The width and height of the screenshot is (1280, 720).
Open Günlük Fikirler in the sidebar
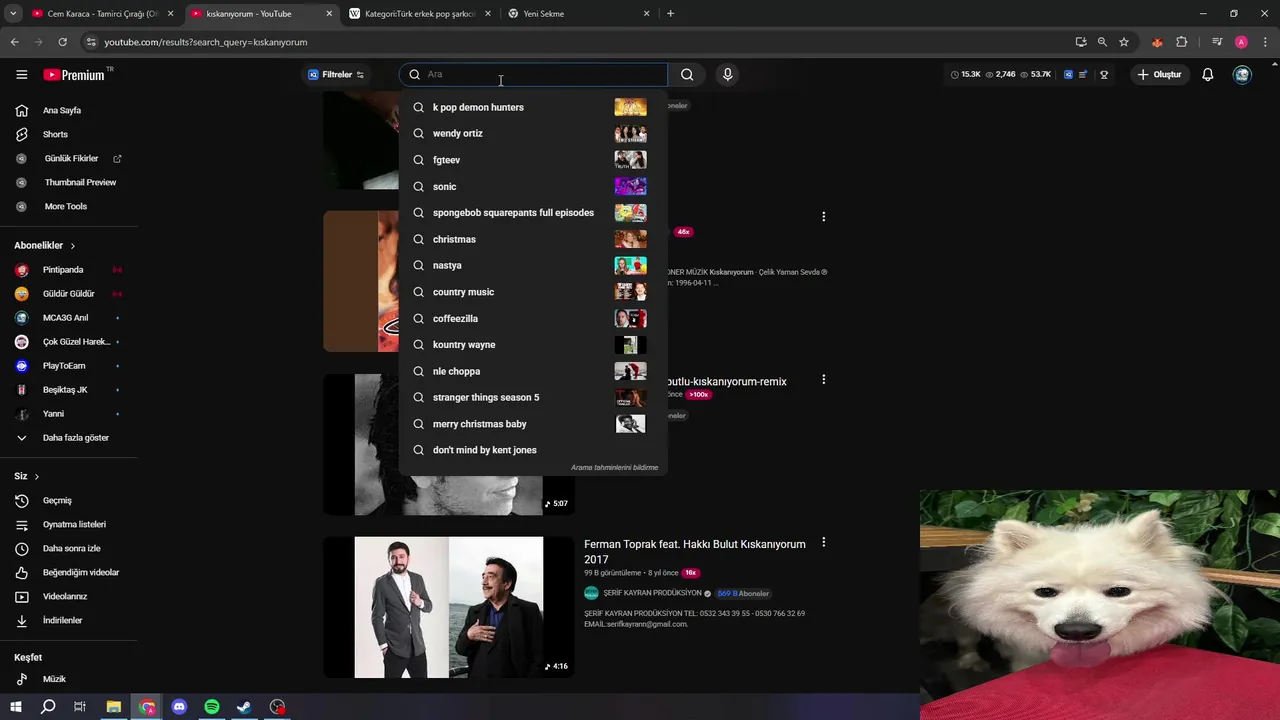[x=69, y=158]
